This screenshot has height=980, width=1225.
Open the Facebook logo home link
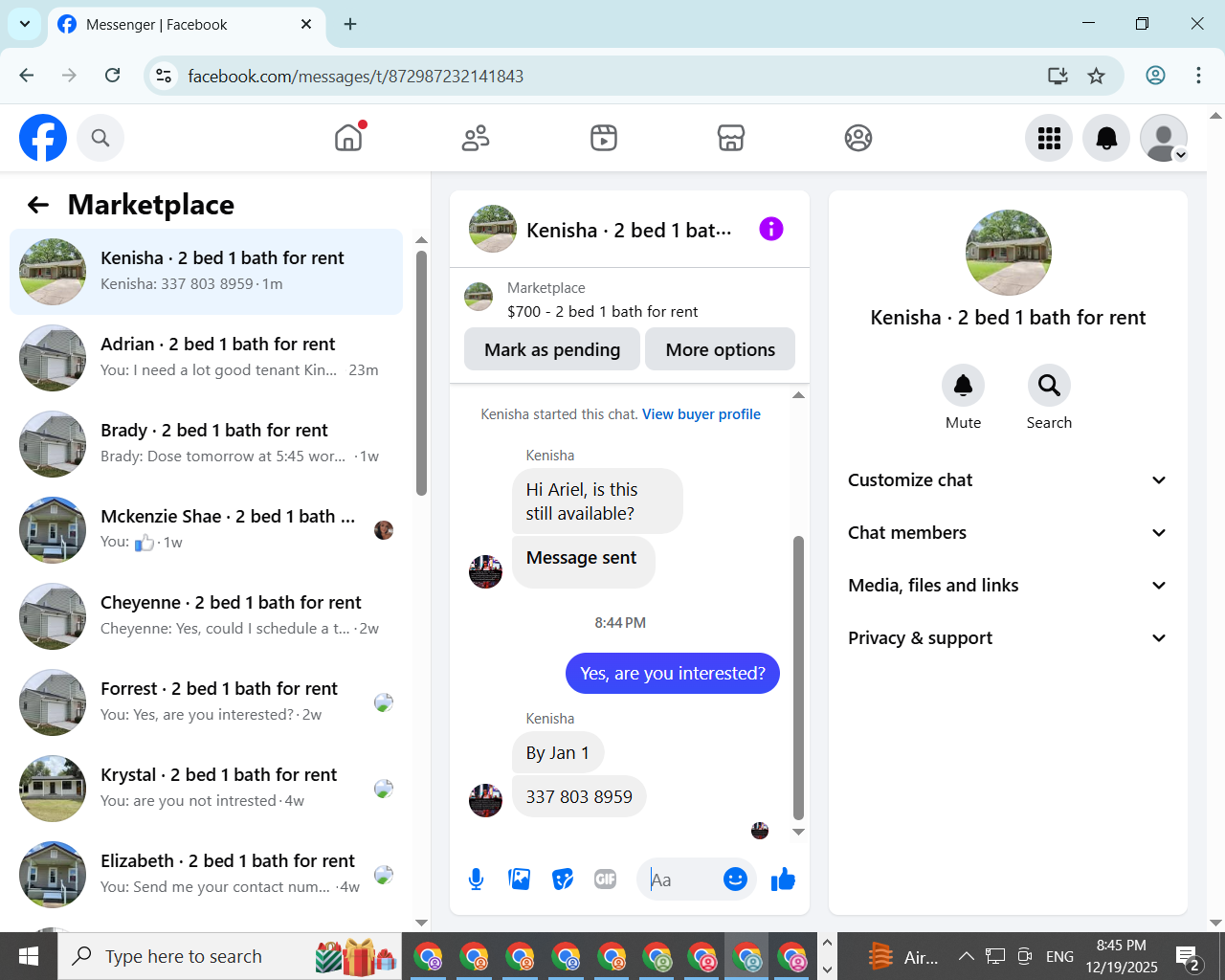43,138
